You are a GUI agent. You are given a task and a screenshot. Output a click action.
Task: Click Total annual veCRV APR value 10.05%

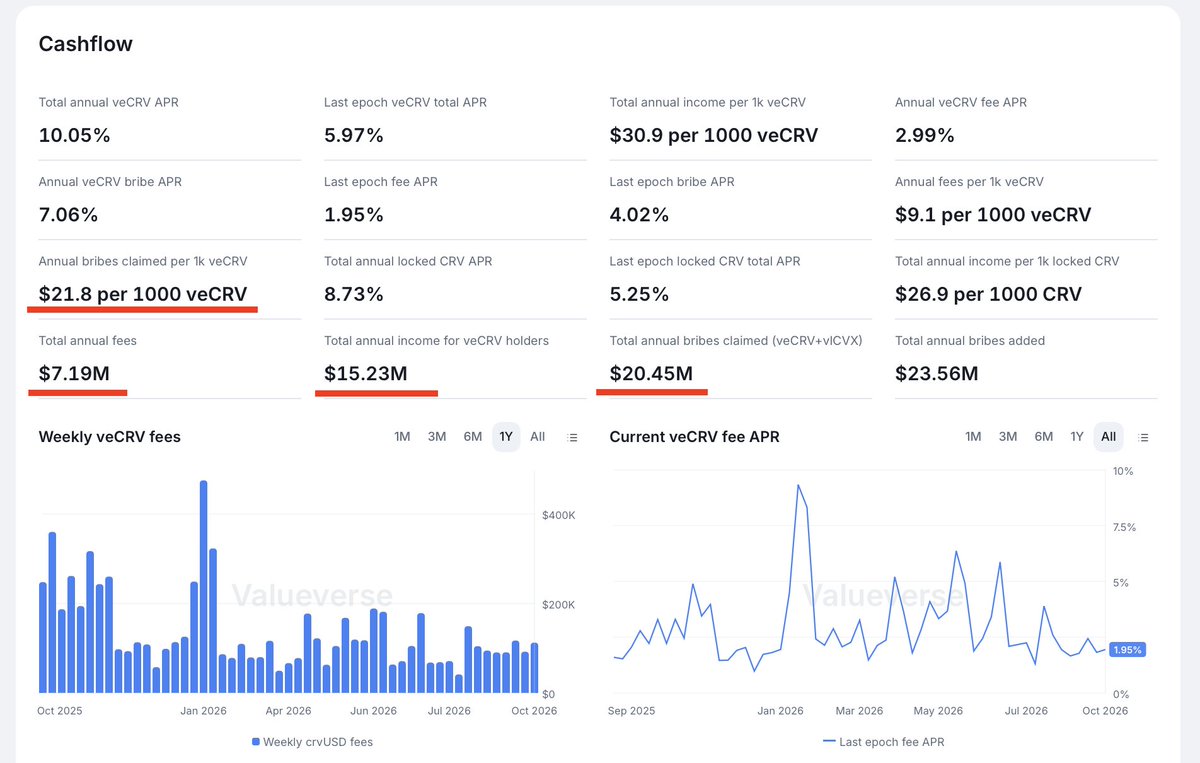pos(74,135)
